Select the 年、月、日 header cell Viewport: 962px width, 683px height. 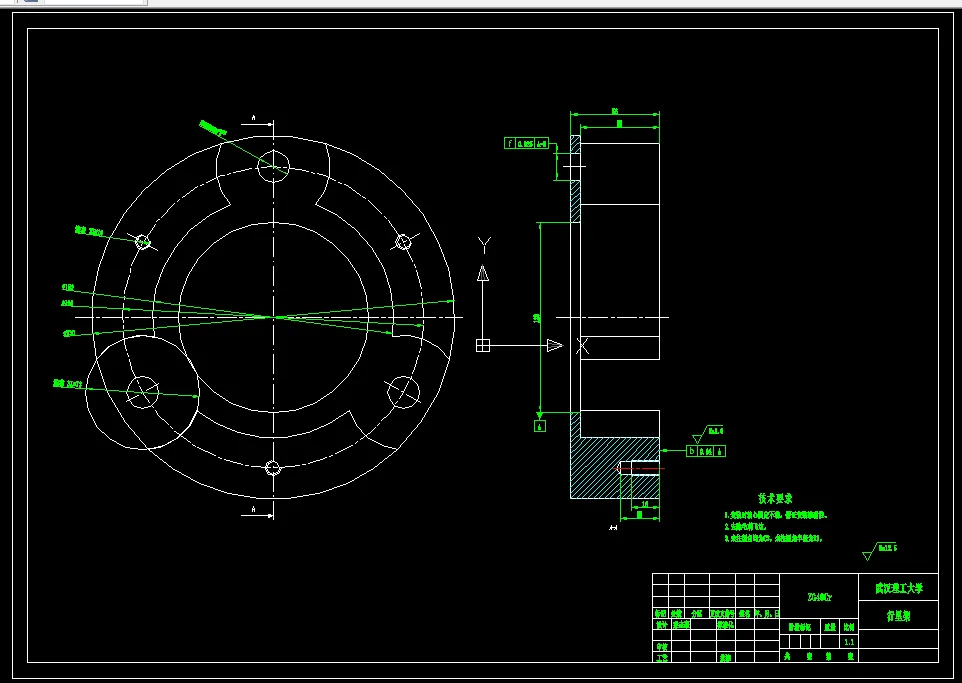coord(768,614)
